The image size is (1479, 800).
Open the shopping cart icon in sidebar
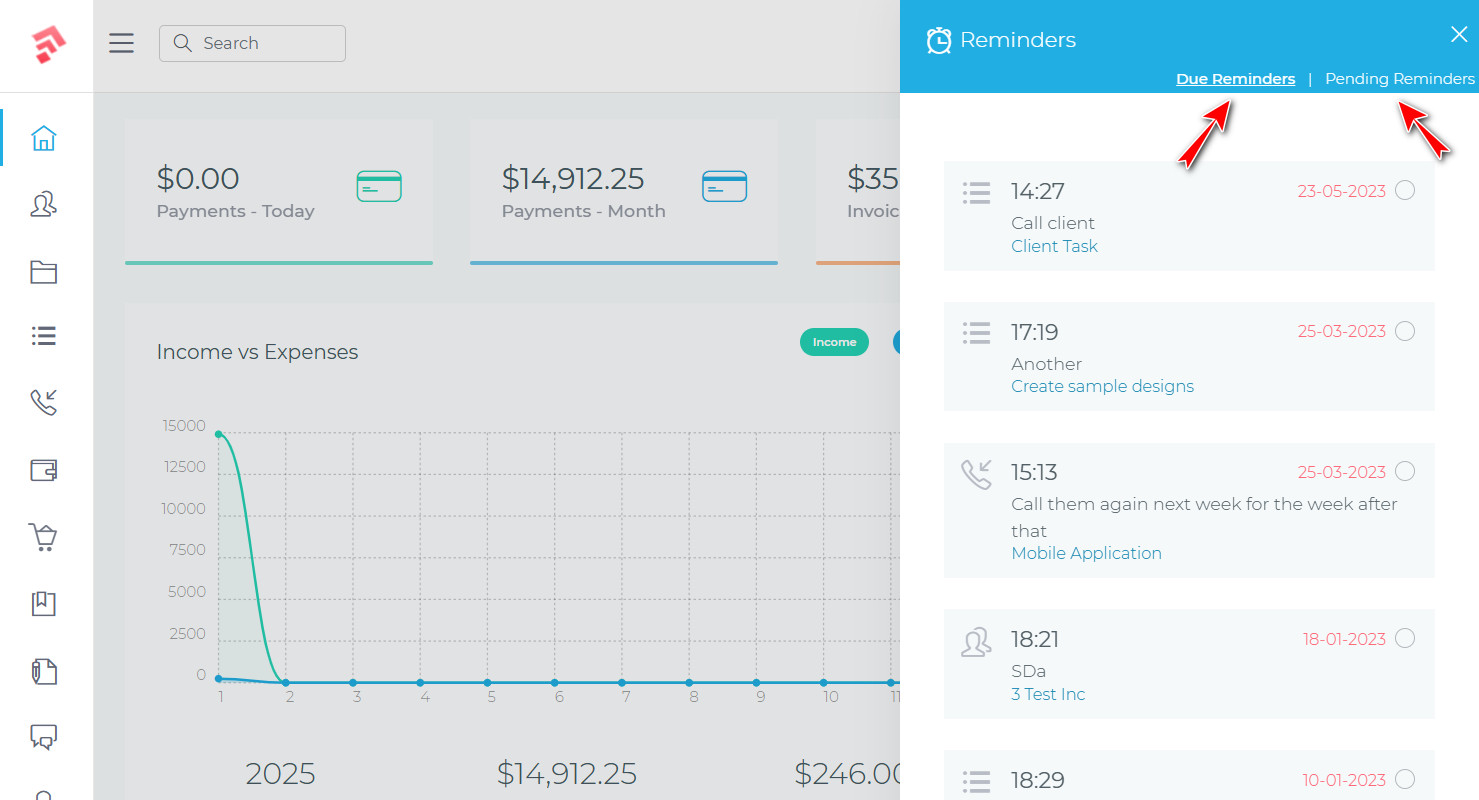[43, 537]
